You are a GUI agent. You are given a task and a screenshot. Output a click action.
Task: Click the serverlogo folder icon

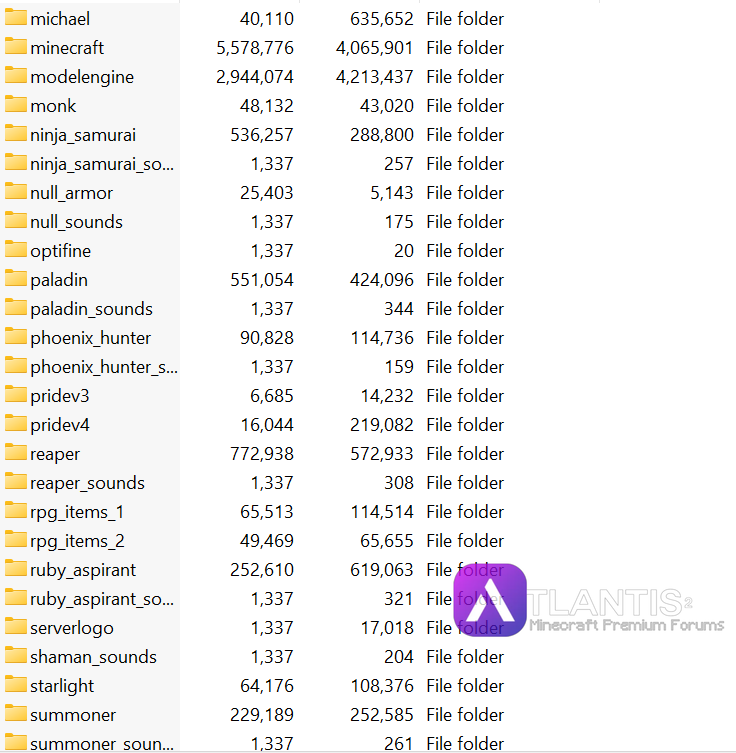tap(16, 627)
